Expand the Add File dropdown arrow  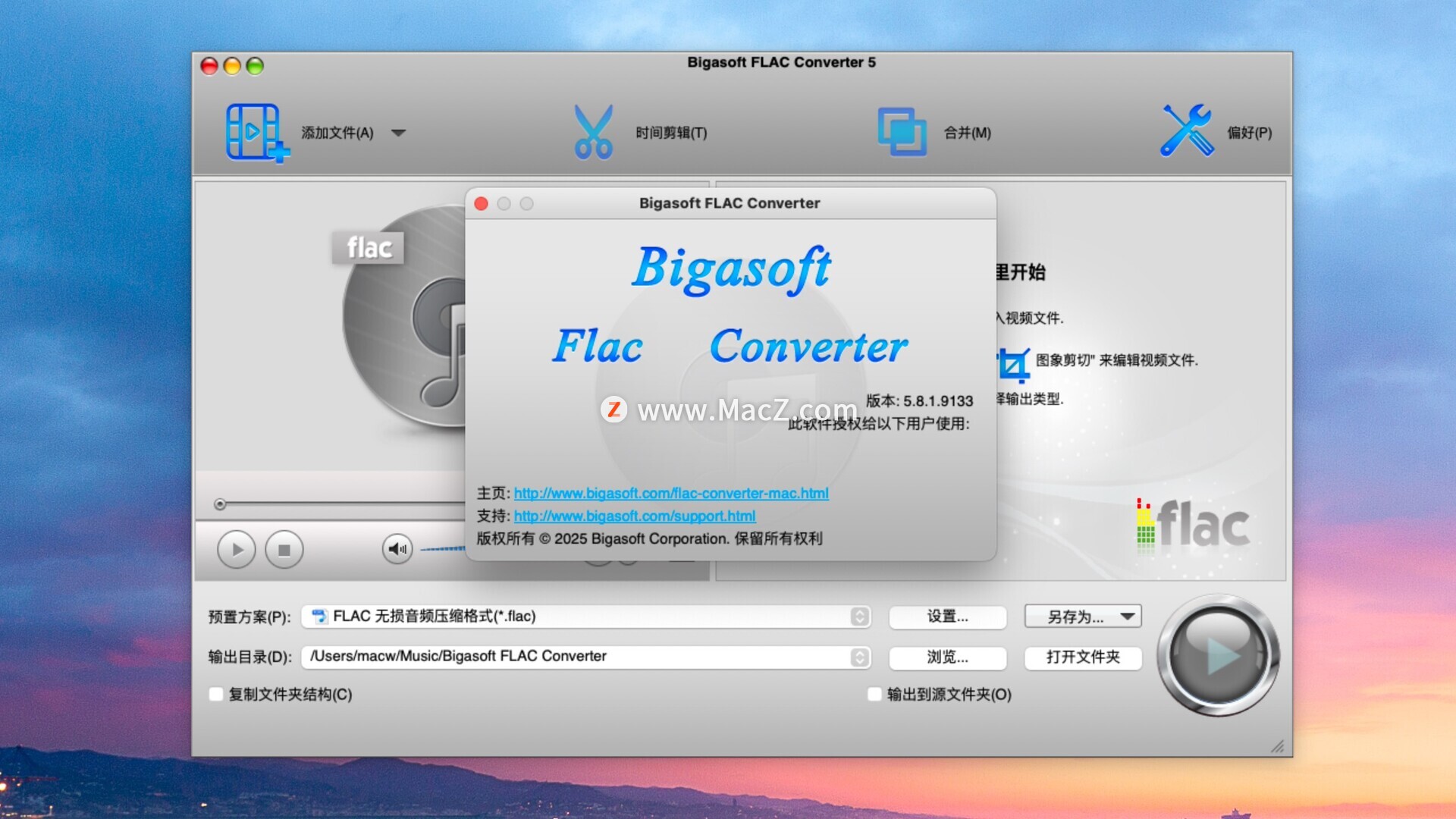click(398, 133)
